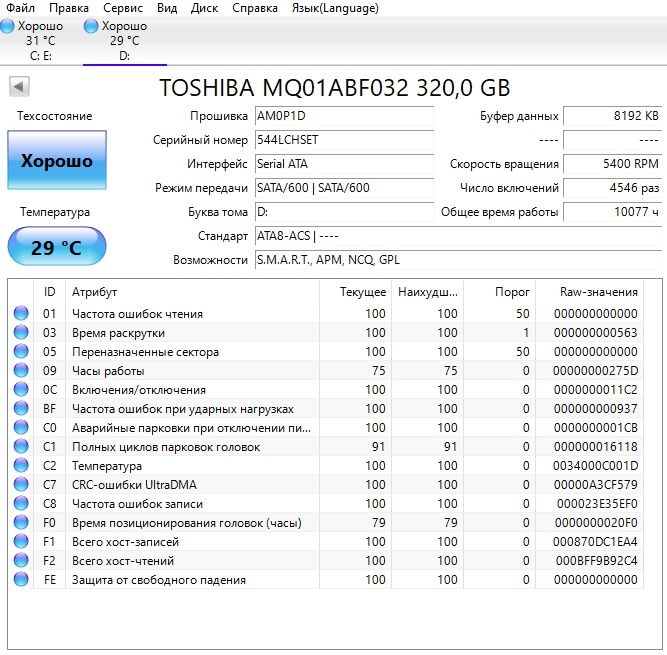This screenshot has width=667, height=655.
Task: Click the Прошивка field AM0P1D
Action: [344, 116]
